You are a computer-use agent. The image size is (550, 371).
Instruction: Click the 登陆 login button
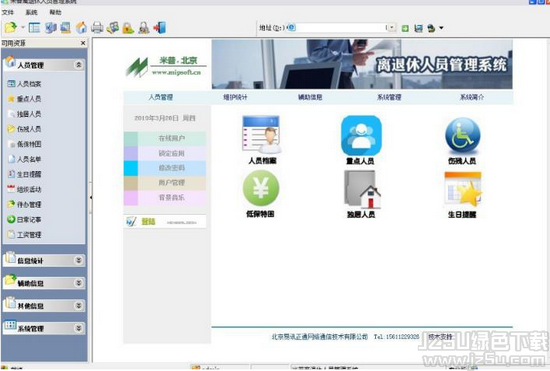165,222
